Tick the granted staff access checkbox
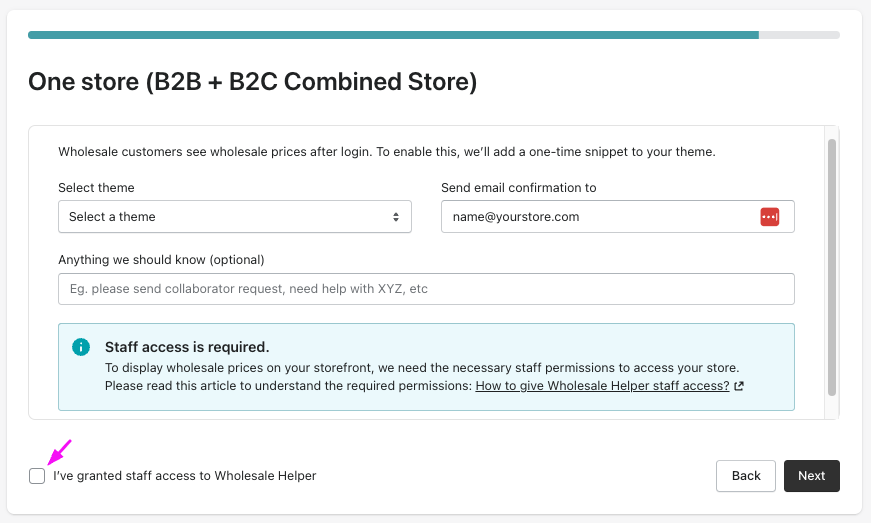Viewport: 871px width, 523px height. pos(37,476)
